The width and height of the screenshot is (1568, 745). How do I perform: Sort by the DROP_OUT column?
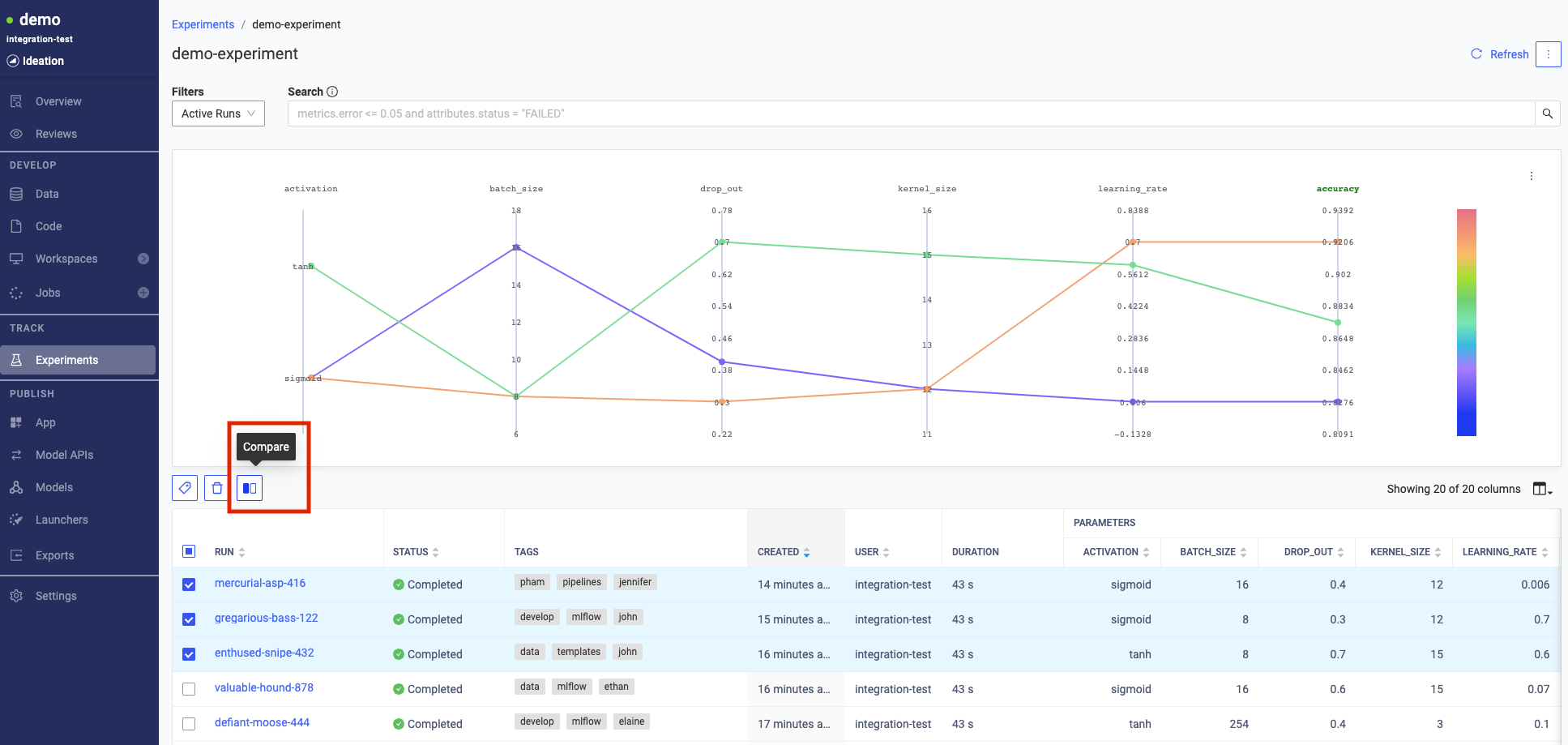1340,552
